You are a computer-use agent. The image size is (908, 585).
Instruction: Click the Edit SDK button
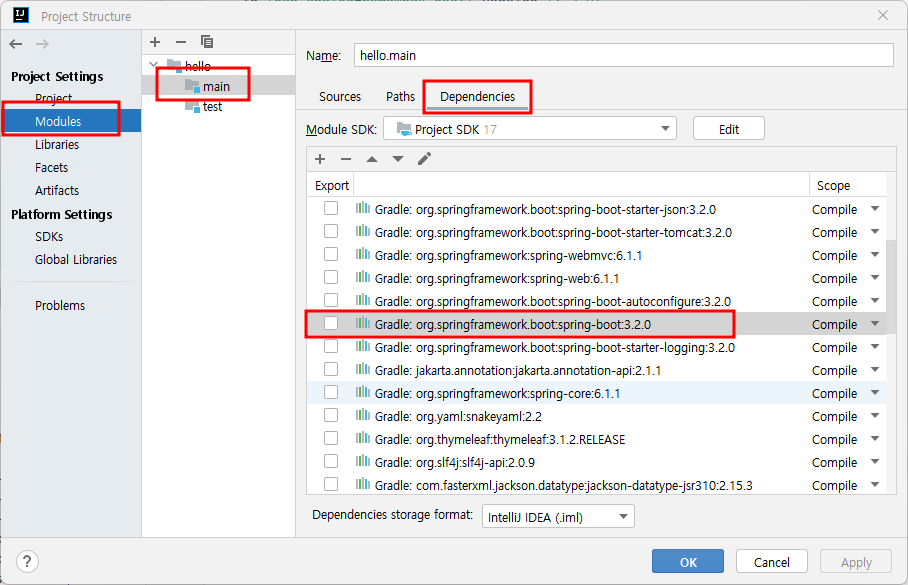pos(728,129)
